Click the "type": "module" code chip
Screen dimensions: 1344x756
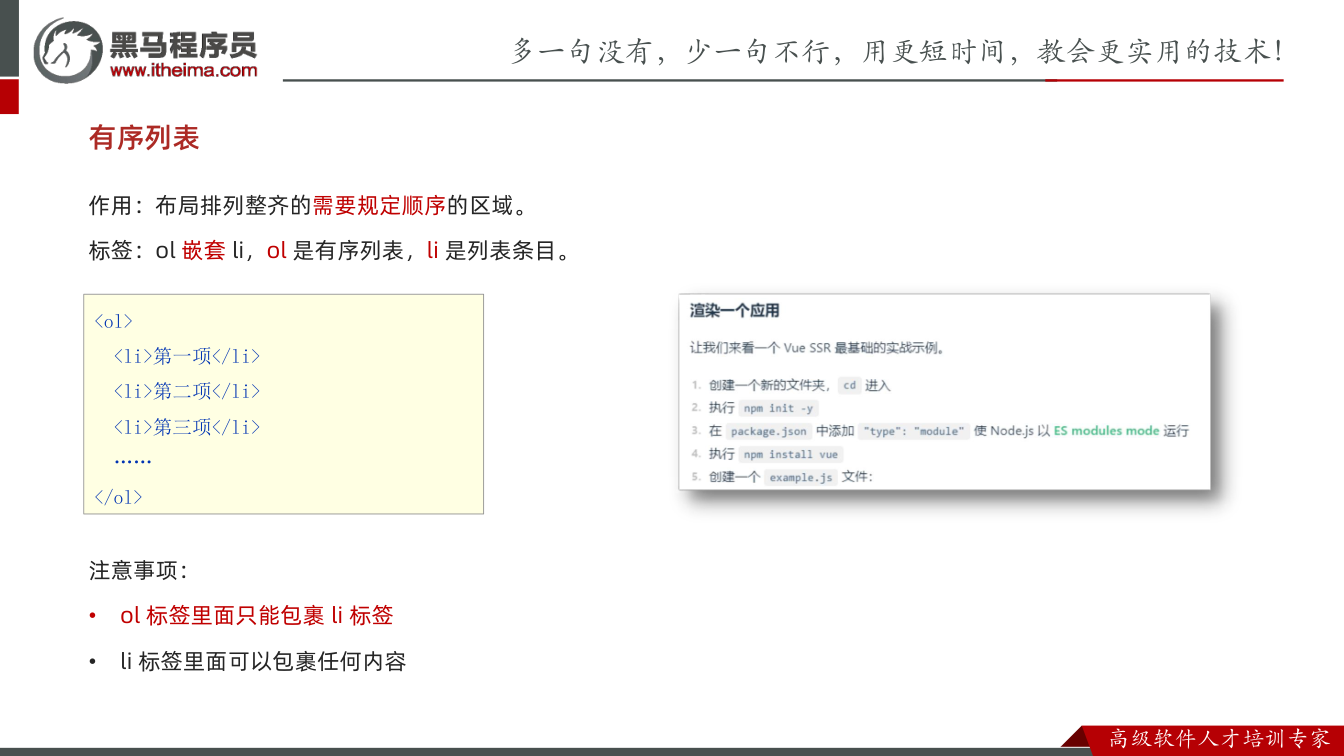point(914,431)
